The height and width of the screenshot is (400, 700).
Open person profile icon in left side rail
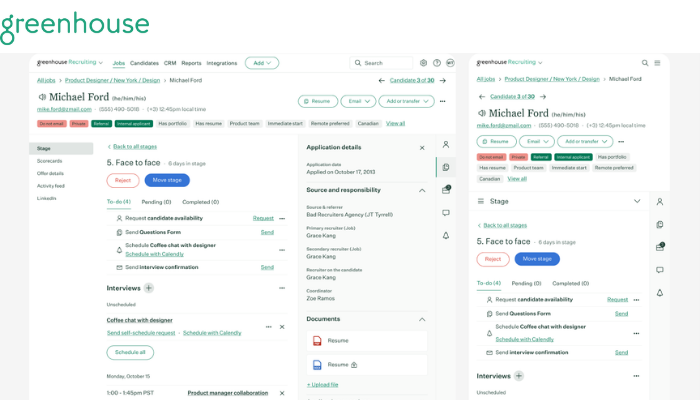(x=446, y=145)
